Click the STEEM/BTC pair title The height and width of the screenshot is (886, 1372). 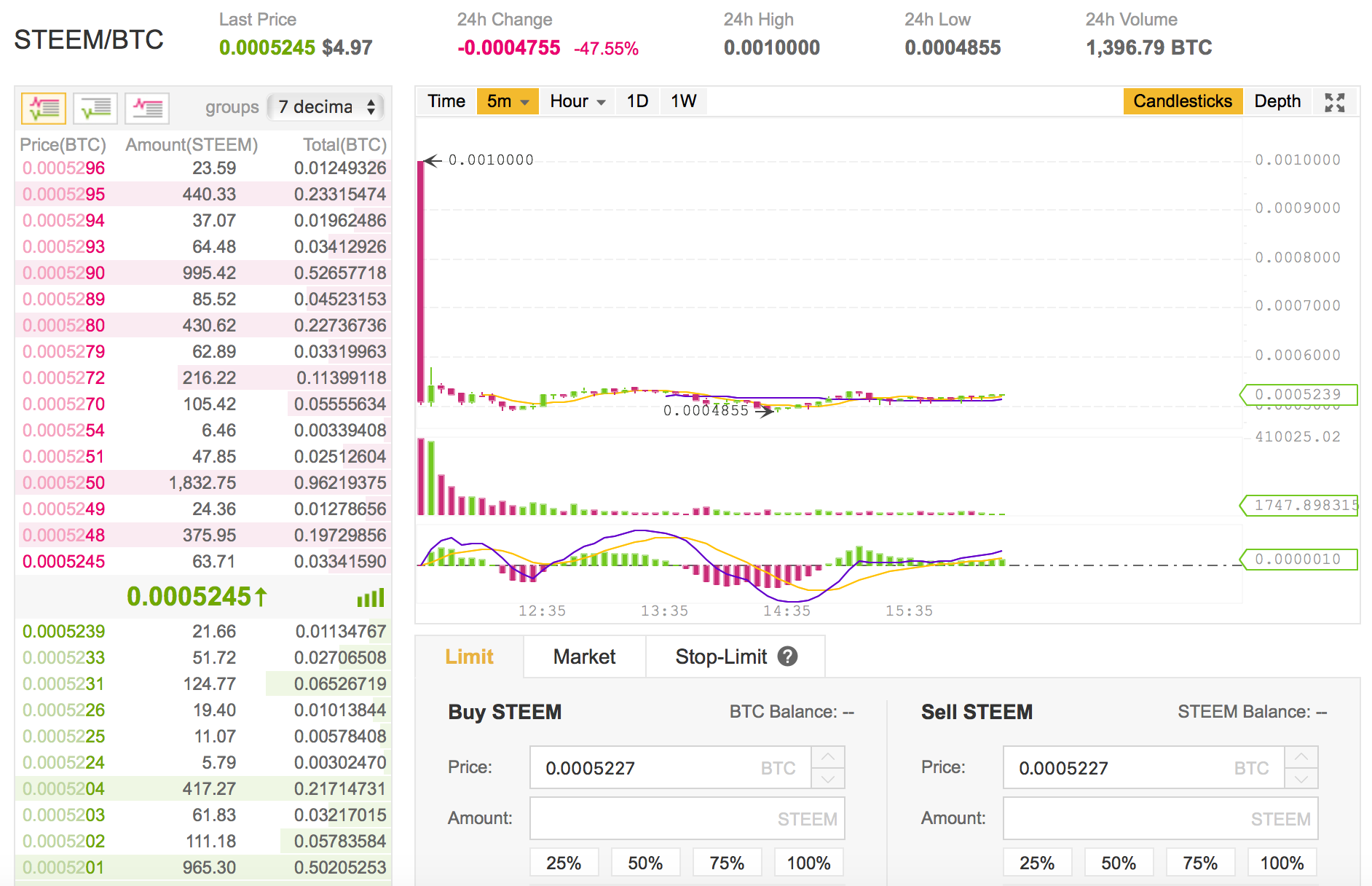[x=89, y=40]
